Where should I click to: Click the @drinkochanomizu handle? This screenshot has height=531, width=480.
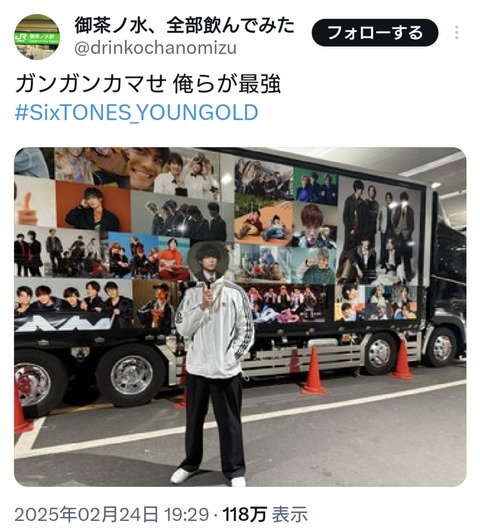tap(155, 48)
